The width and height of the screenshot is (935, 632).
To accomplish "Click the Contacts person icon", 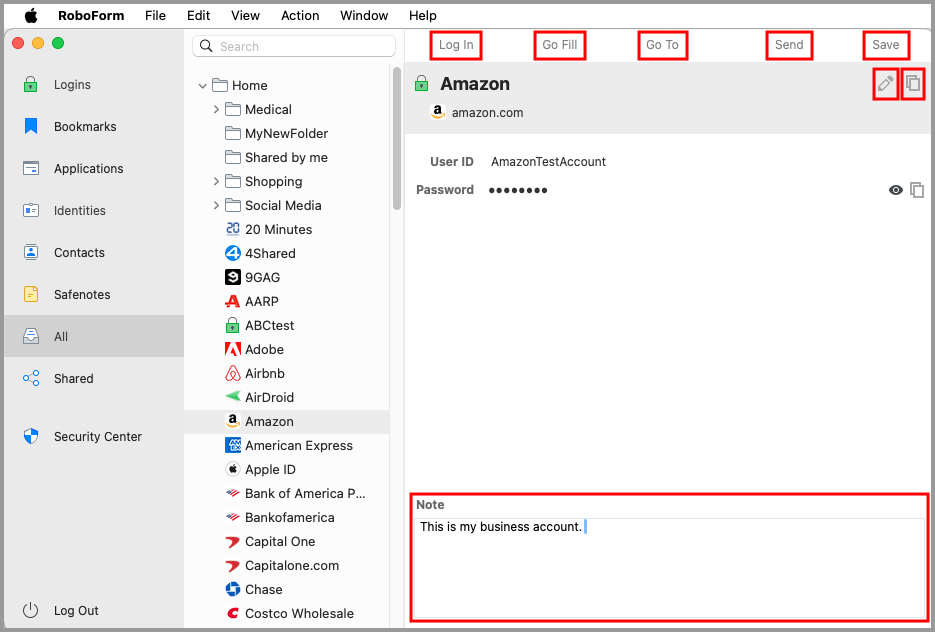I will pos(30,252).
